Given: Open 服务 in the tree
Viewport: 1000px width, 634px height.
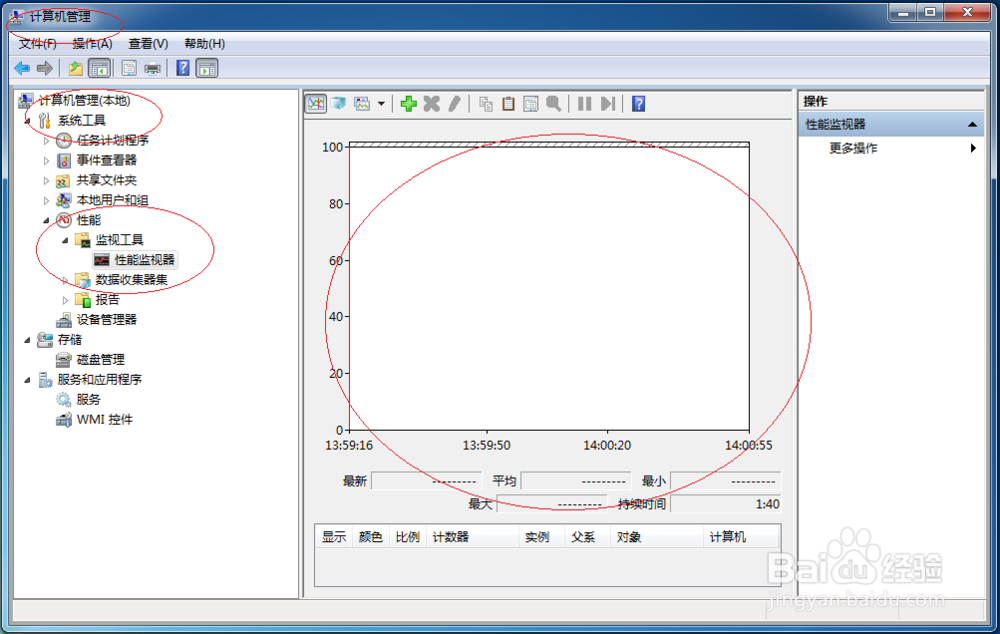Looking at the screenshot, I should pyautogui.click(x=88, y=399).
